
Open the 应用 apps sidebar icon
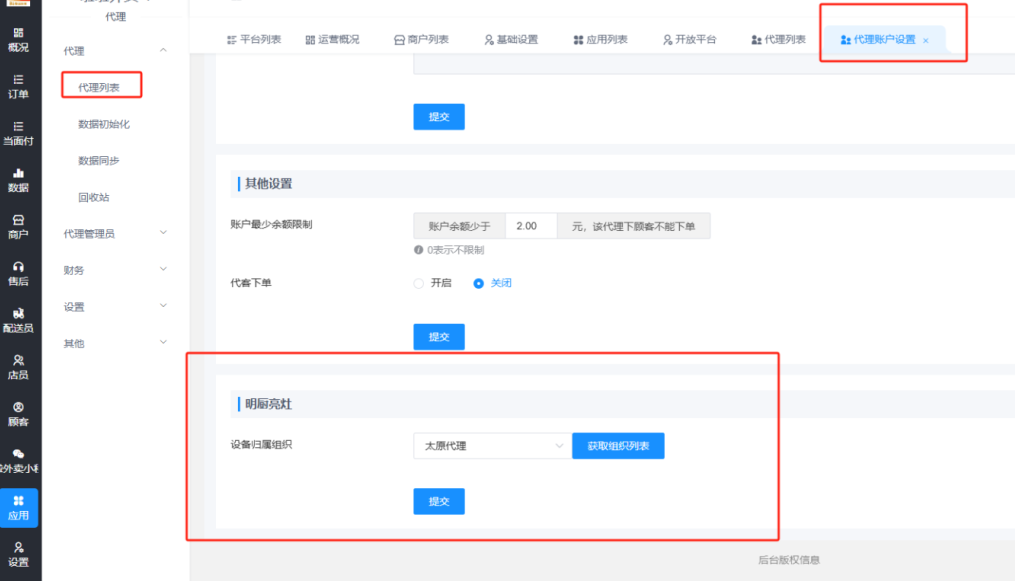click(x=18, y=507)
